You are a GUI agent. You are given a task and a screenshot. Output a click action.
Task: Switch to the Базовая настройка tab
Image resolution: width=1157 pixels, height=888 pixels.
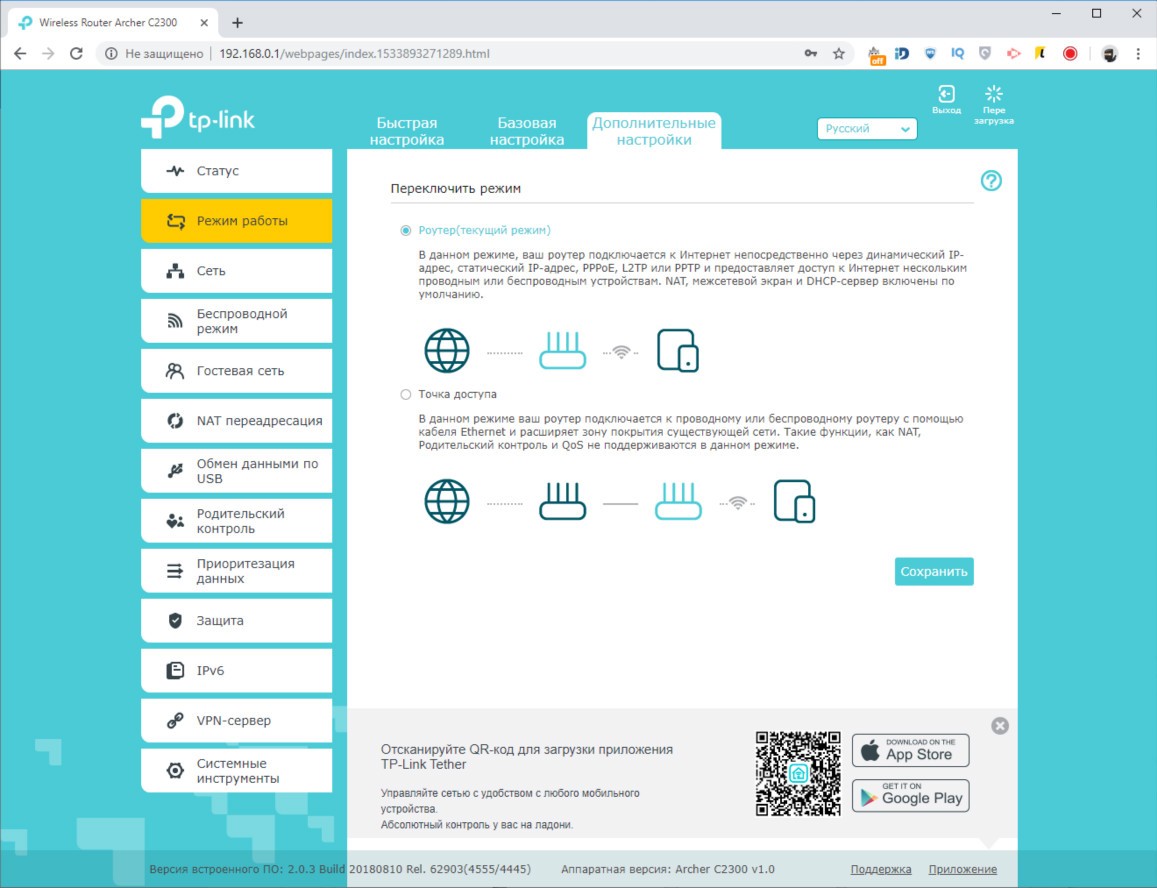coord(526,131)
